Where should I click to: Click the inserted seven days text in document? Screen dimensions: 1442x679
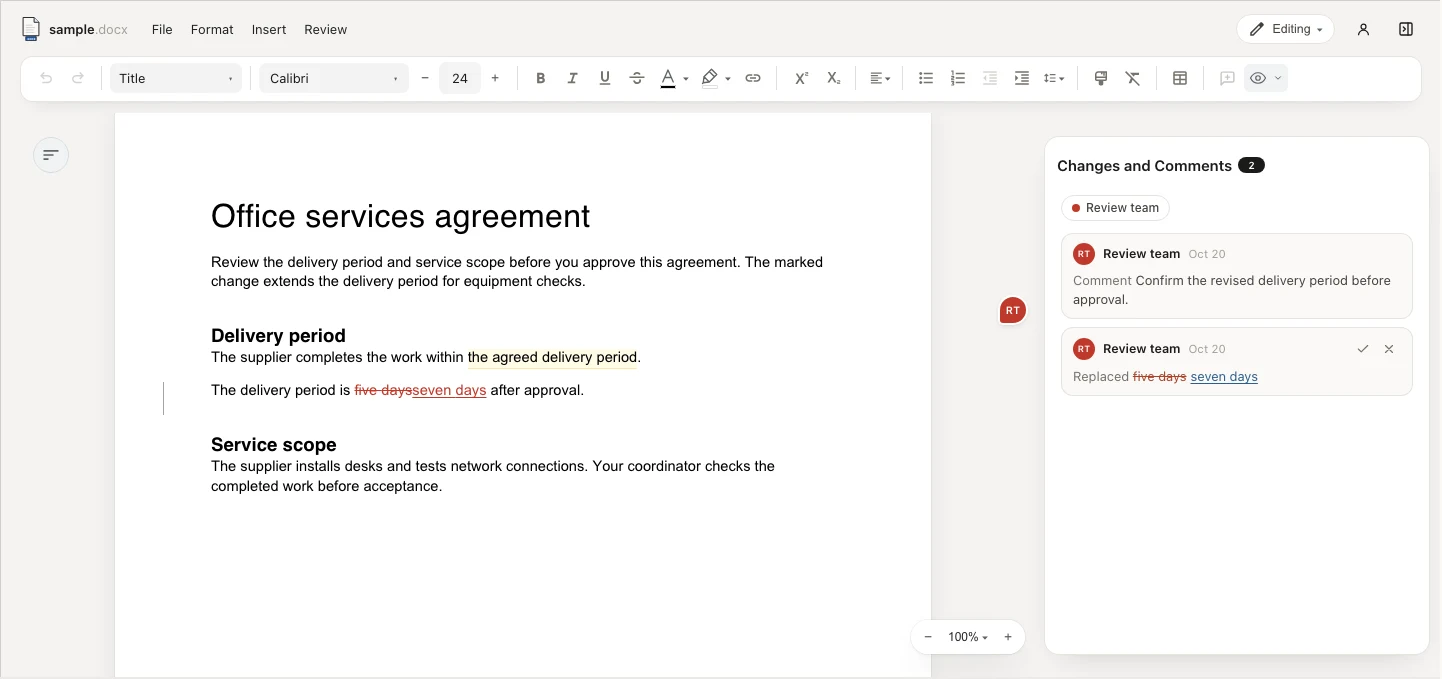pyautogui.click(x=449, y=390)
